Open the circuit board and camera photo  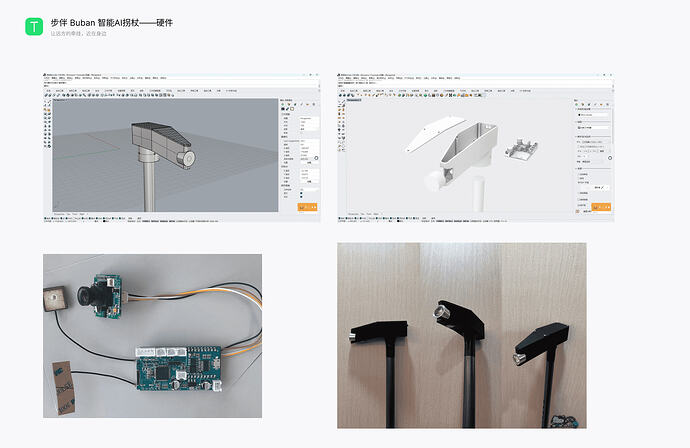(152, 336)
